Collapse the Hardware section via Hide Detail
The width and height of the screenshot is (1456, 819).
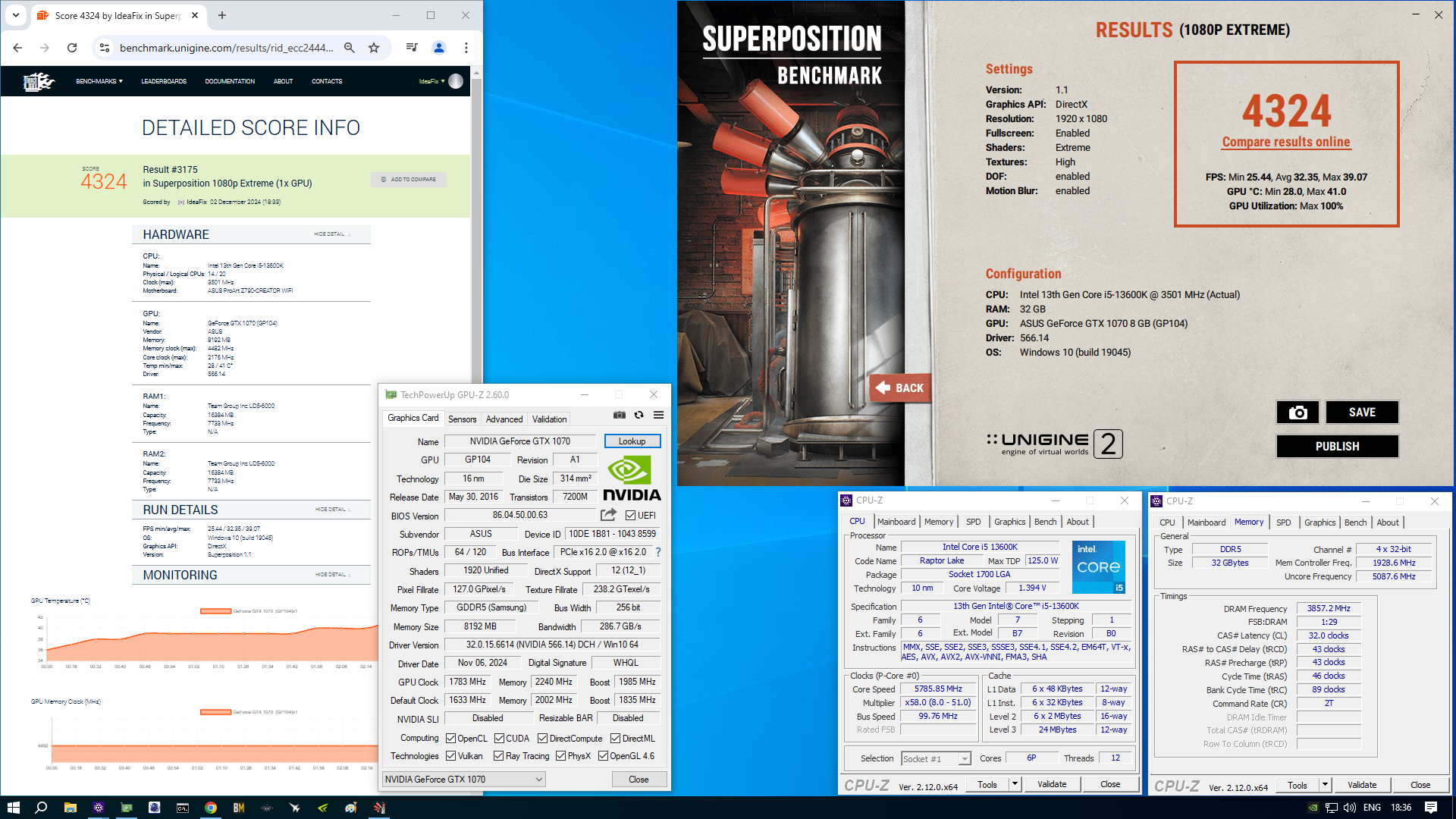(332, 234)
